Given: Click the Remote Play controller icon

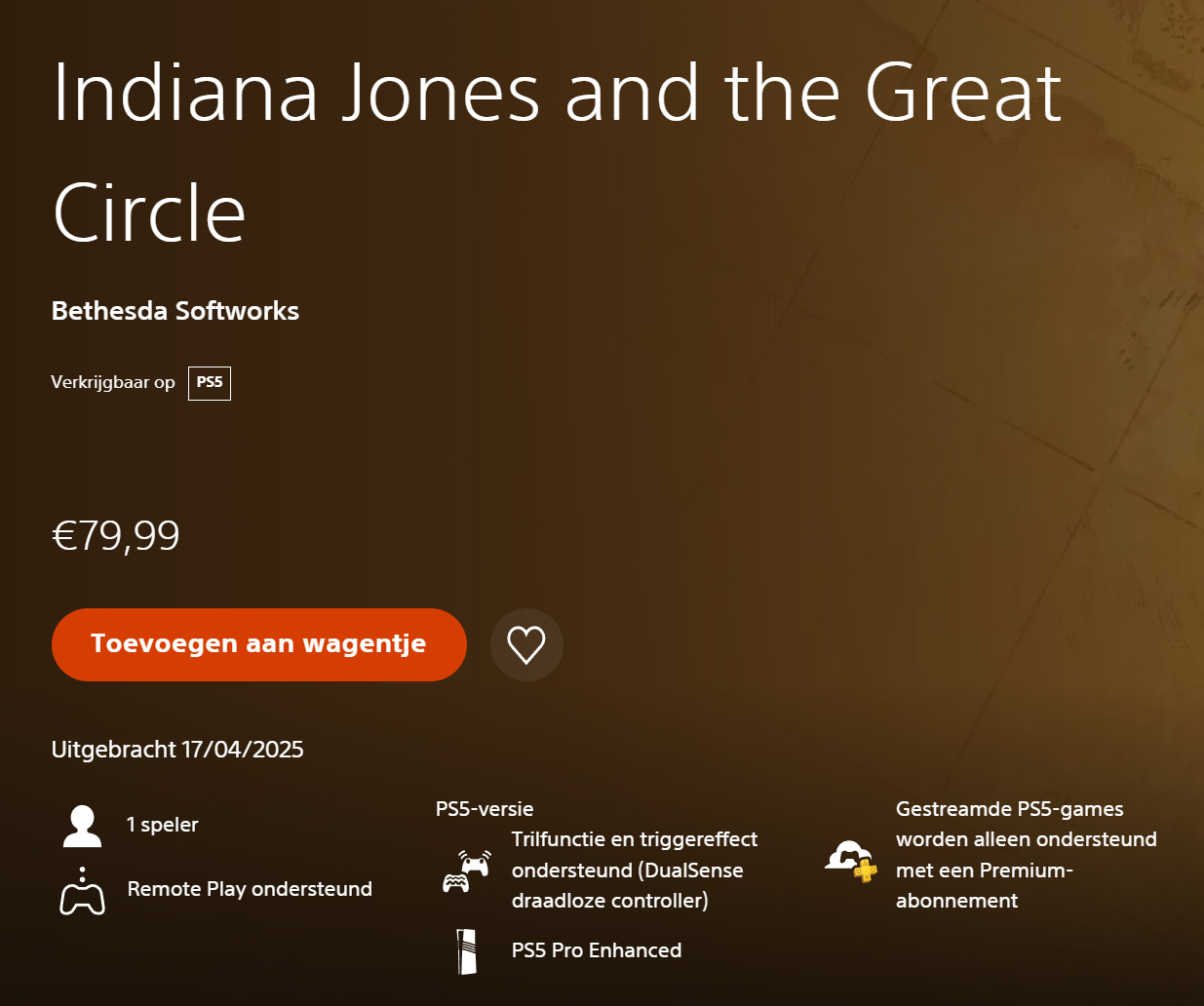Looking at the screenshot, I should coord(82,891).
